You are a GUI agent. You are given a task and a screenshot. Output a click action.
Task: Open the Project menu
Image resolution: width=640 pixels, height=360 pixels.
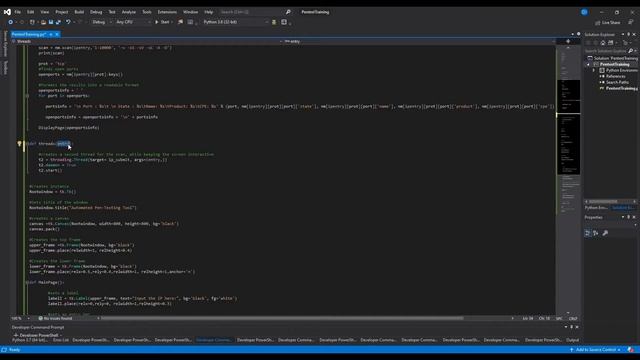(x=62, y=12)
